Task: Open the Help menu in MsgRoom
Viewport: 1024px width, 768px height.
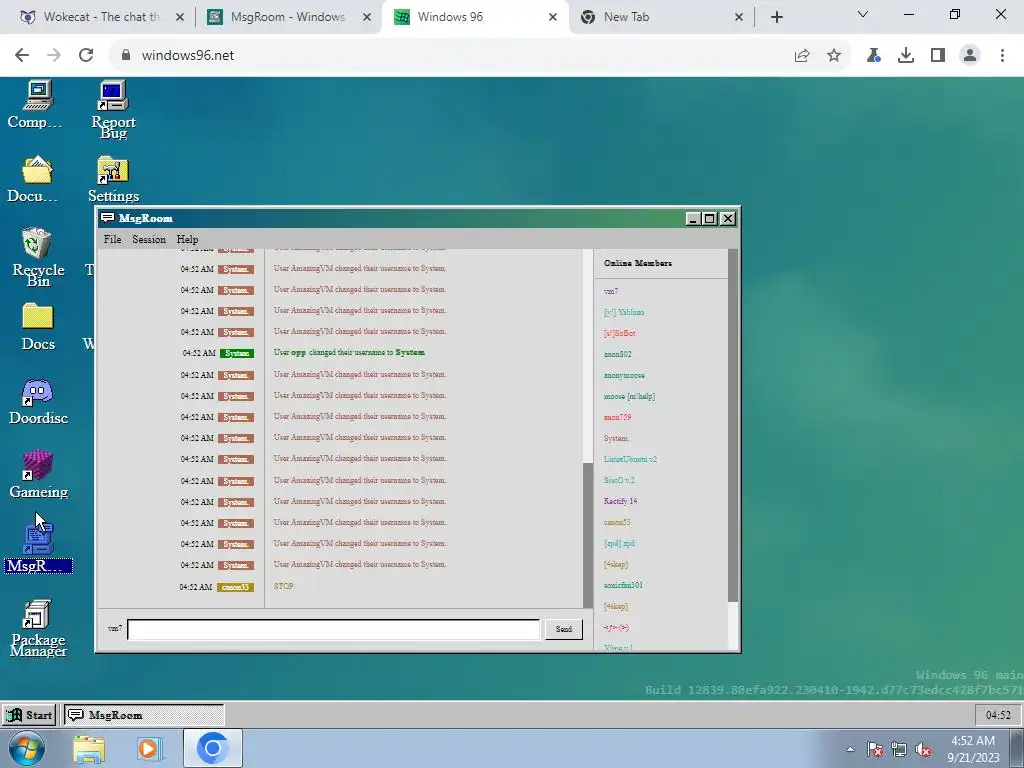Action: pos(187,239)
